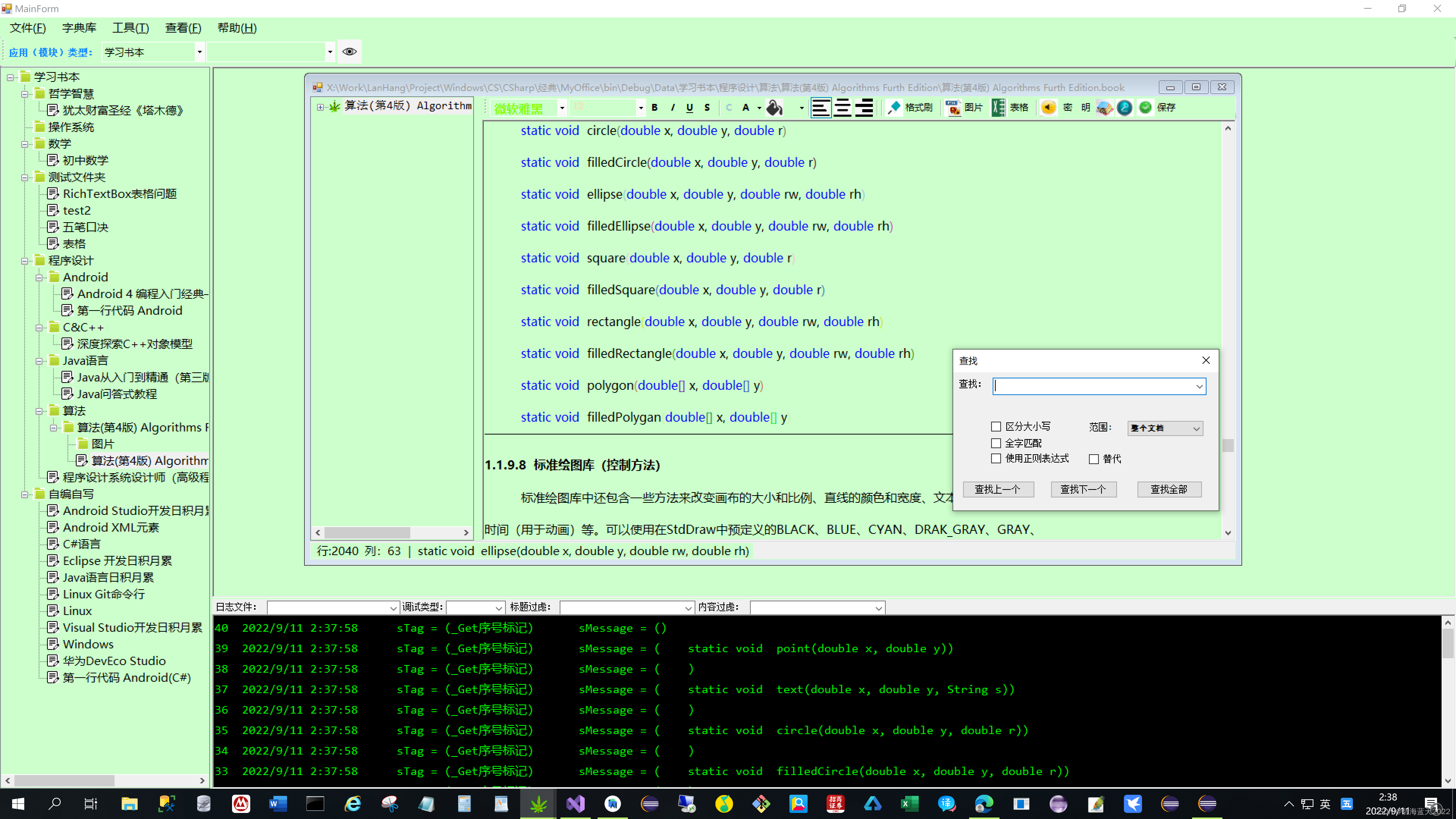Enable 使用正则表达式 regex search
Viewport: 1456px width, 819px height.
(996, 458)
